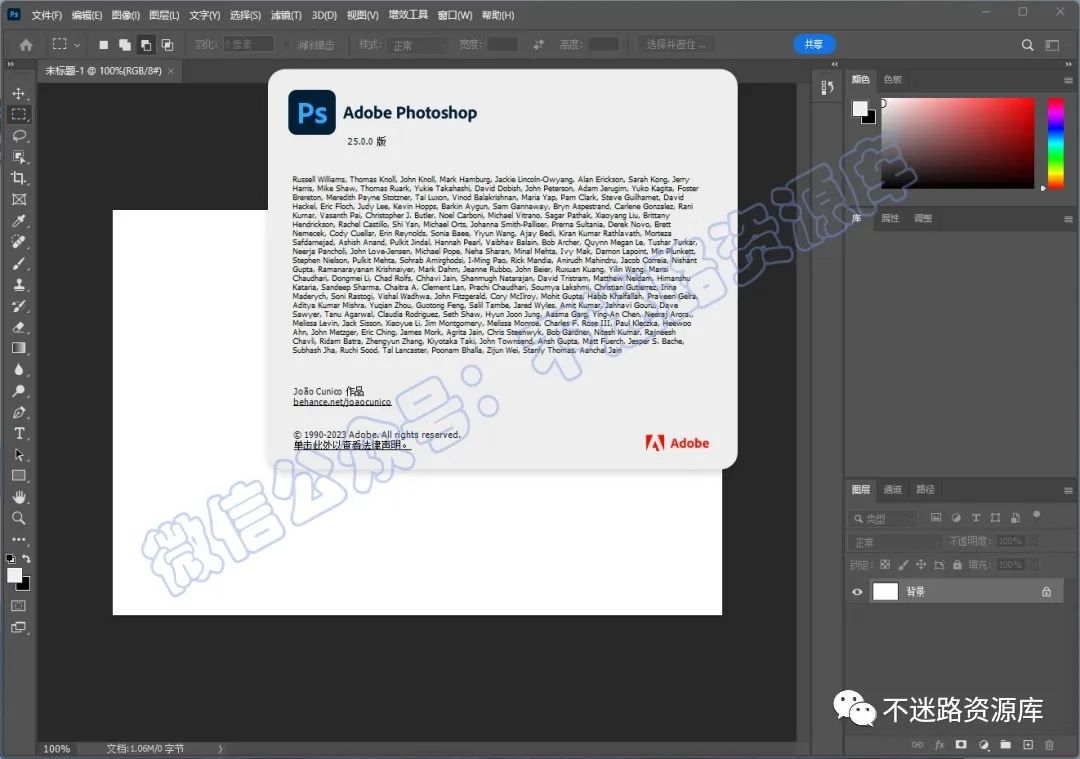Select the Move tool

point(19,93)
